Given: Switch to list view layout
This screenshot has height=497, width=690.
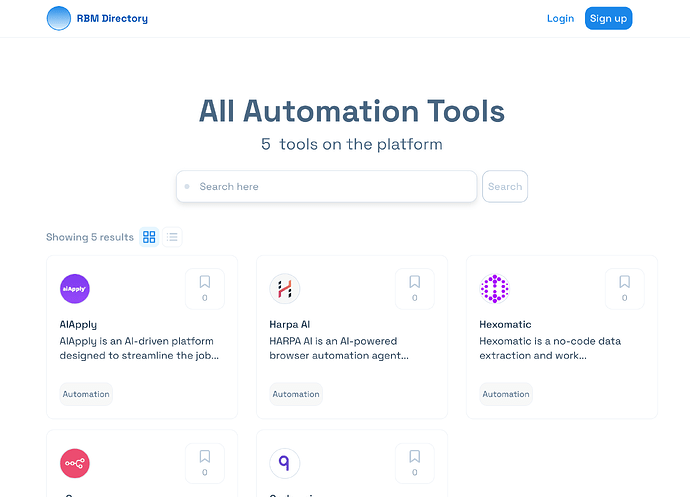Looking at the screenshot, I should [172, 237].
